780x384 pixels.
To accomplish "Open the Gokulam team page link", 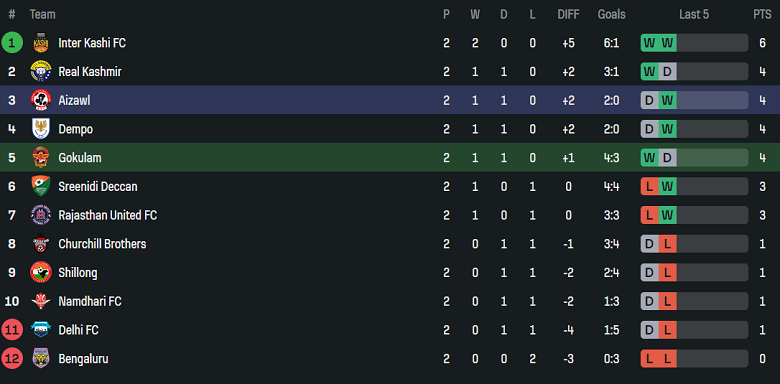I will click(80, 158).
